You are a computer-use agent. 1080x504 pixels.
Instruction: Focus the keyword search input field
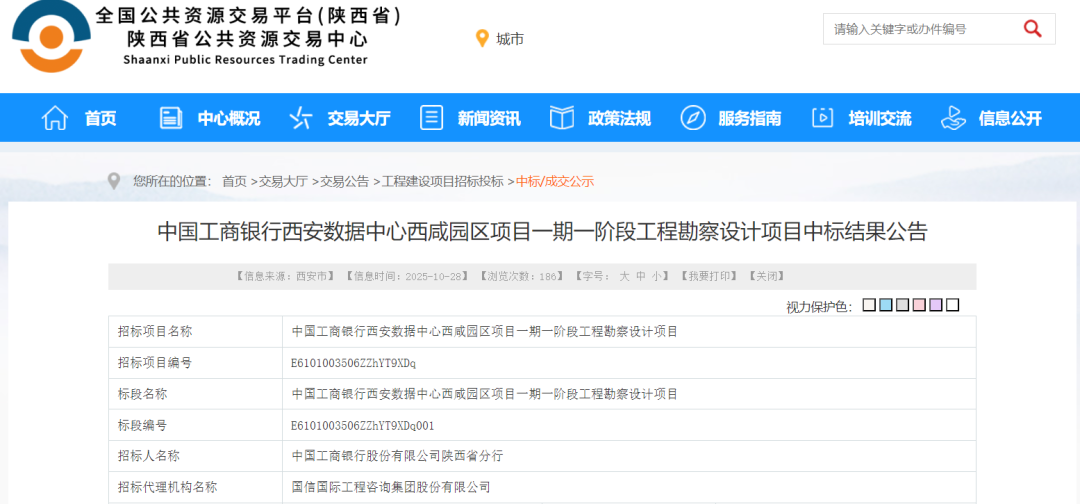click(915, 29)
